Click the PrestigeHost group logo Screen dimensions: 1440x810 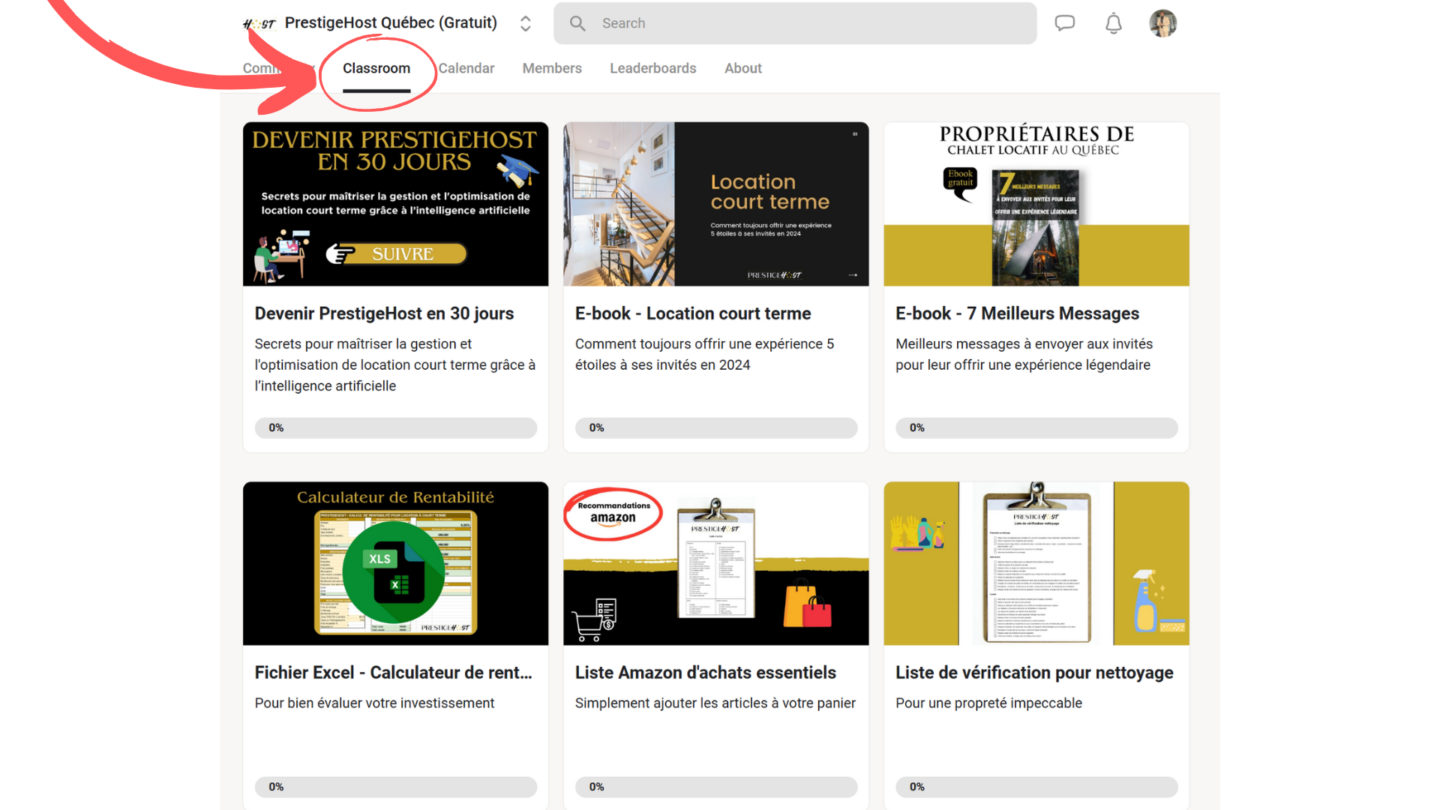259,23
